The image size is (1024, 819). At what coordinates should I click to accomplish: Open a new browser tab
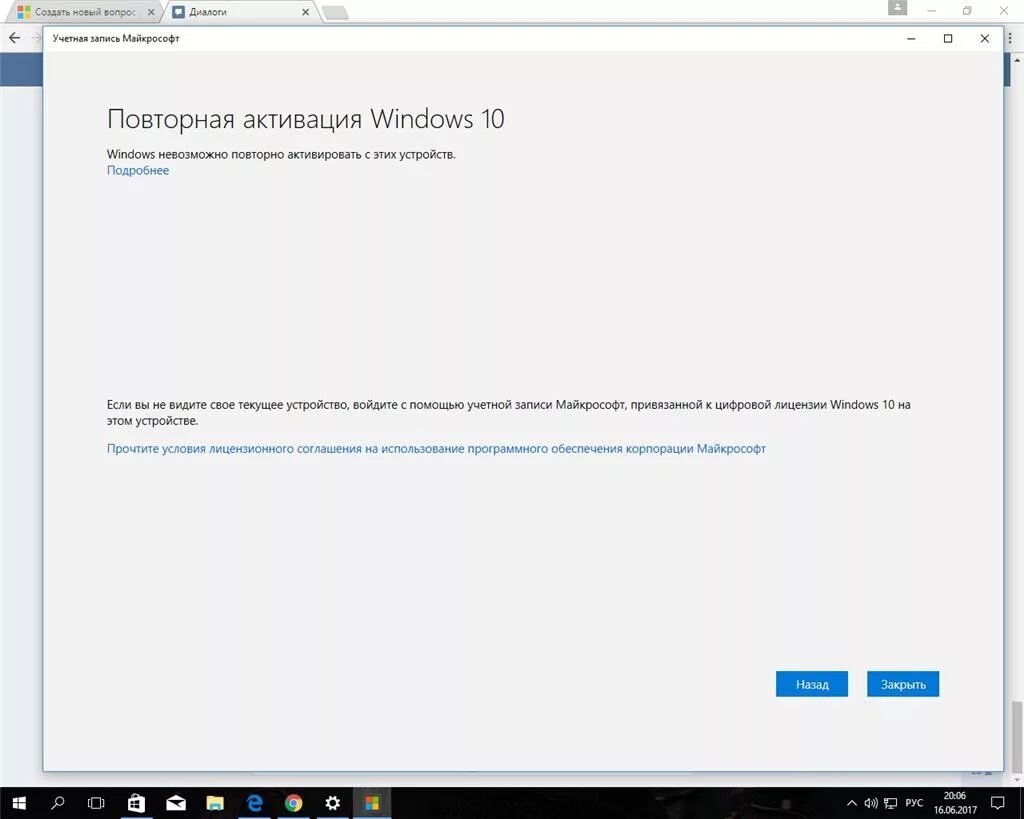click(336, 12)
